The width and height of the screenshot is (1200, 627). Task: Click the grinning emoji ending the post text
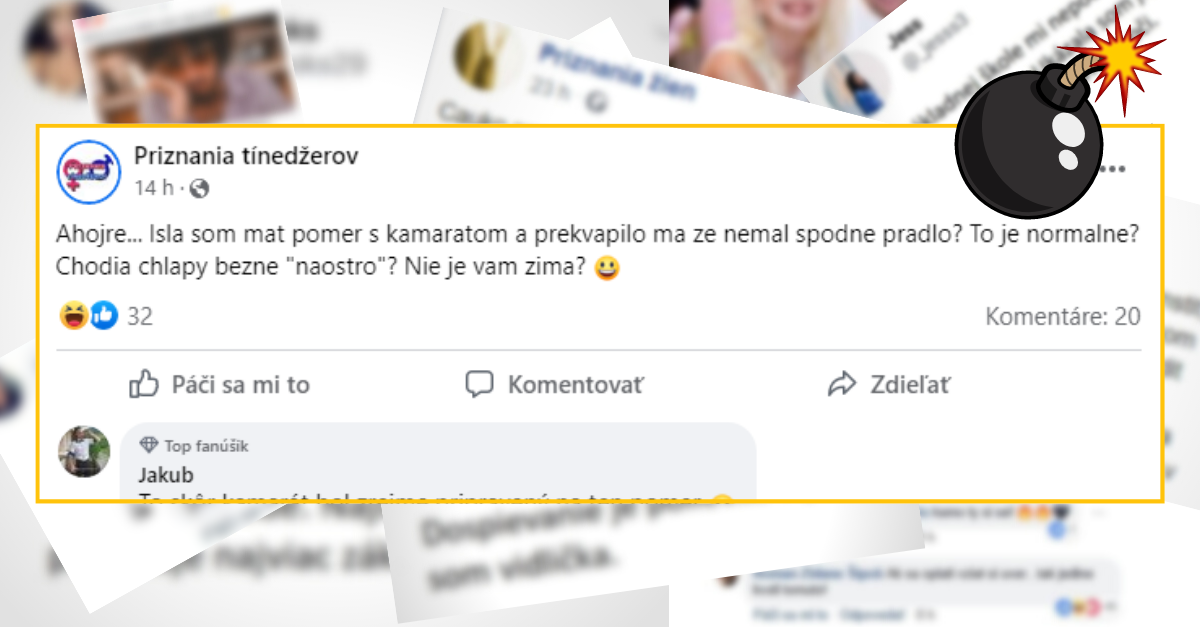pos(605,269)
